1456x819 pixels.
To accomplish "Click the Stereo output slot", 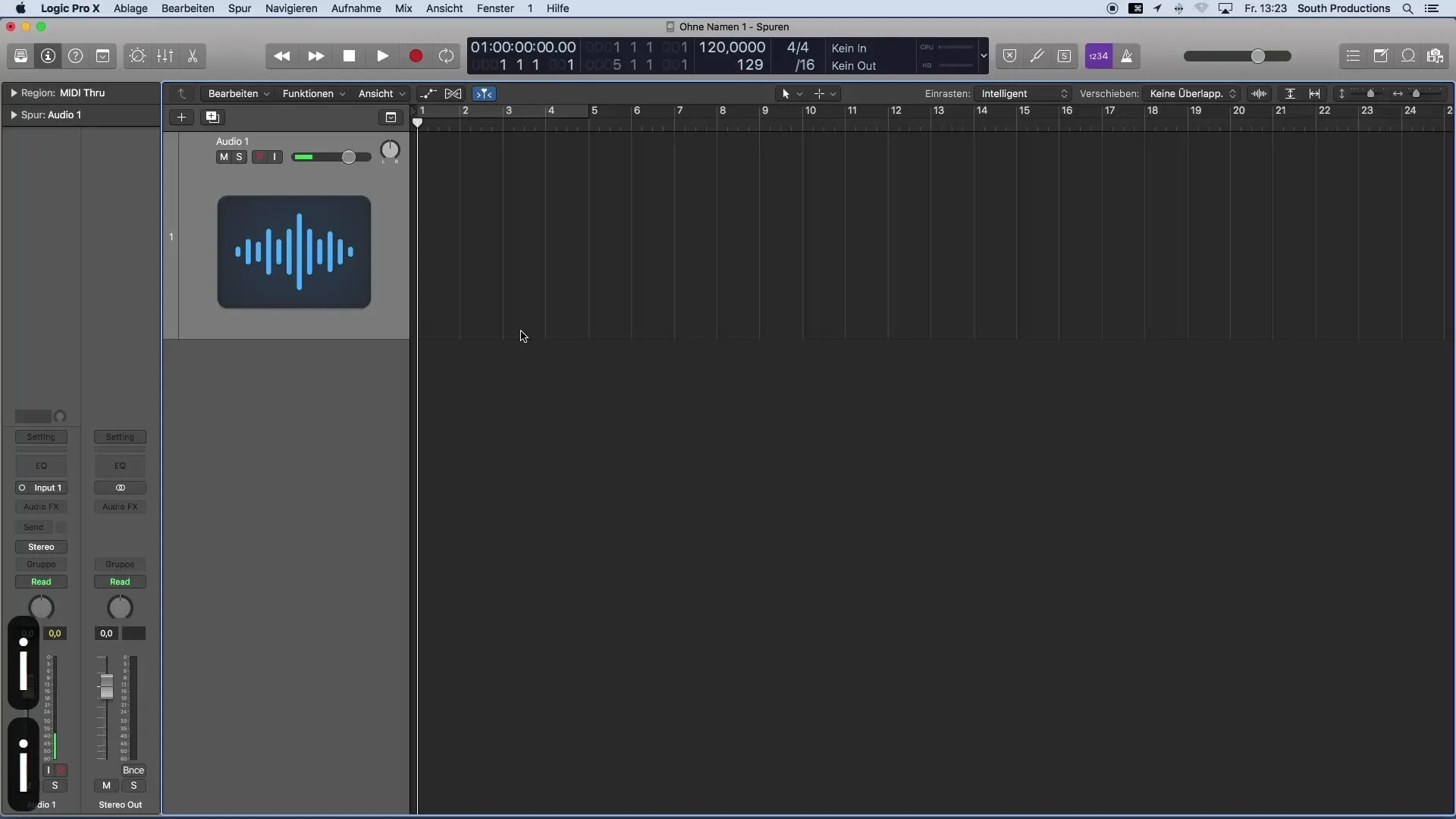I will tap(41, 547).
